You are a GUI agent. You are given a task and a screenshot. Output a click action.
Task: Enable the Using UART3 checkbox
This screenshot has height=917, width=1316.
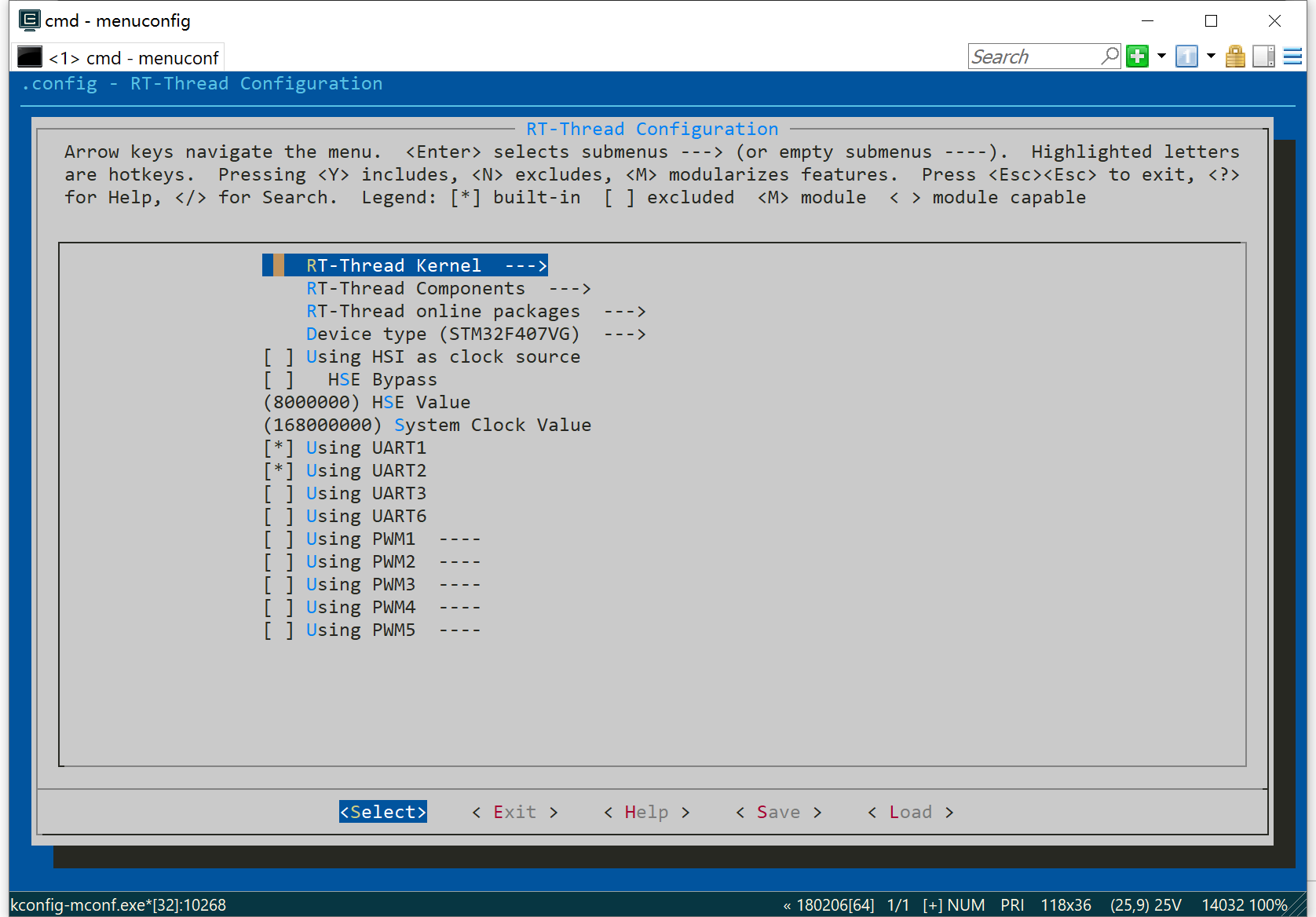pyautogui.click(x=279, y=494)
